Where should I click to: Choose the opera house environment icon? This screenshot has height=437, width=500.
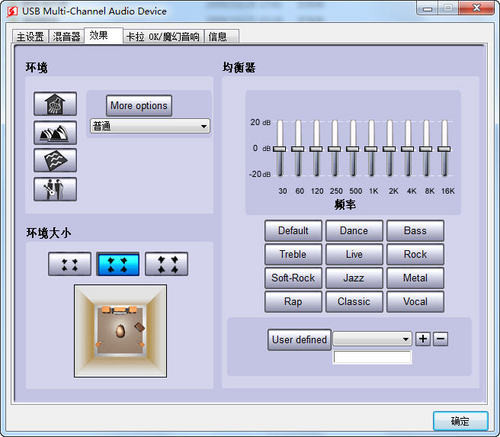point(55,133)
